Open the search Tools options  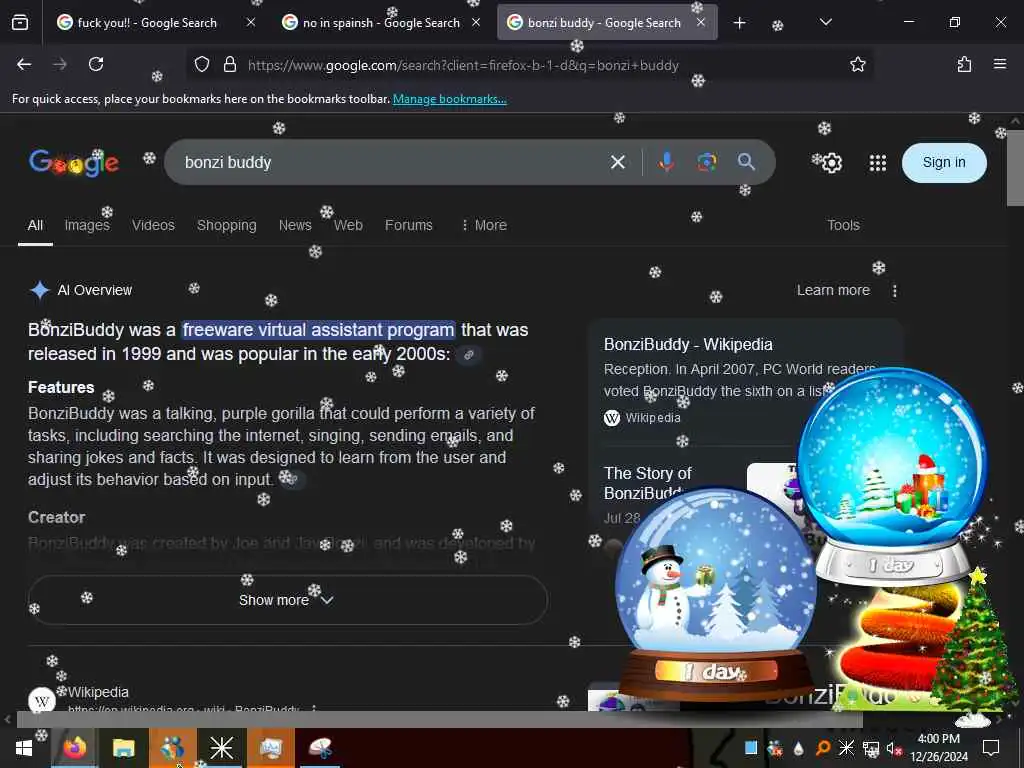tap(843, 225)
